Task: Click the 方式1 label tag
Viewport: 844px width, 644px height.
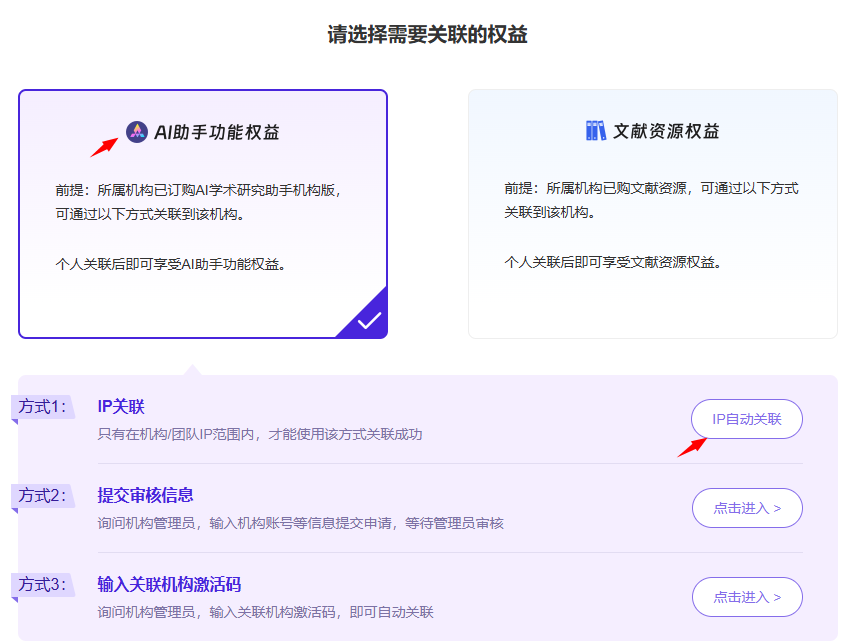Action: 42,406
